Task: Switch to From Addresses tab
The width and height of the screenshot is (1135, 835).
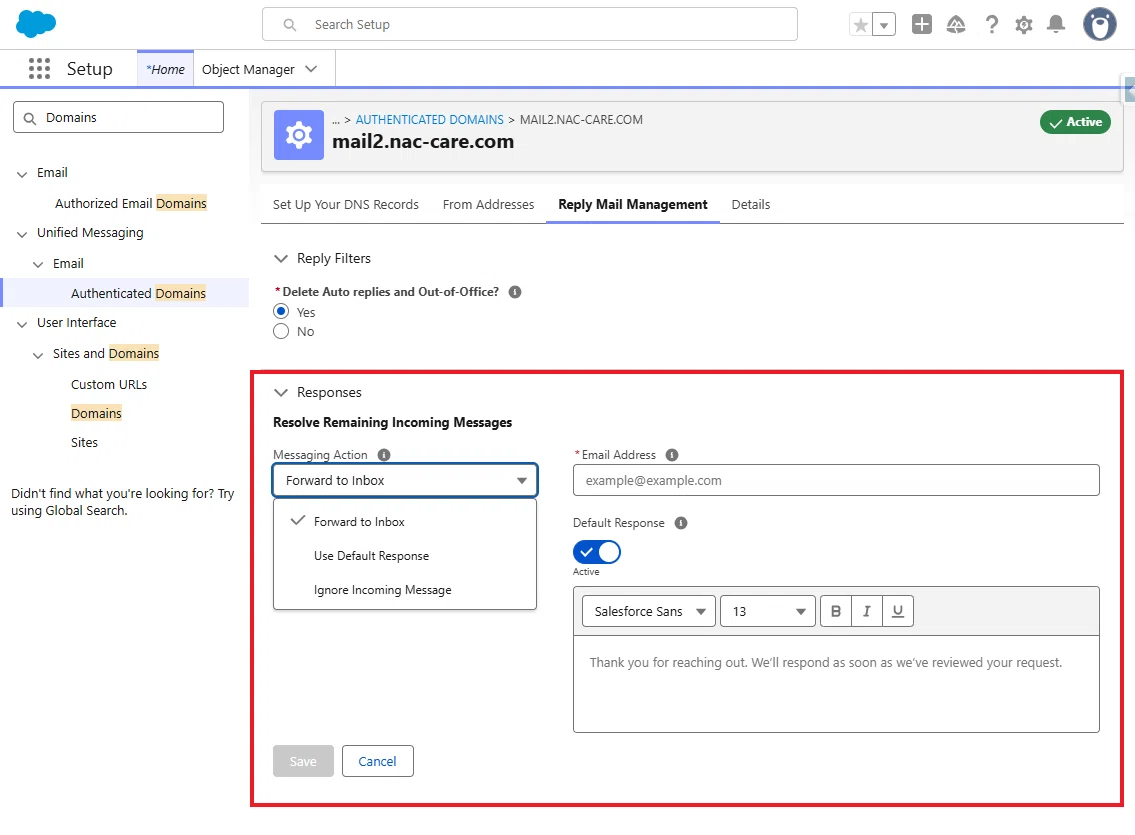Action: pos(489,205)
